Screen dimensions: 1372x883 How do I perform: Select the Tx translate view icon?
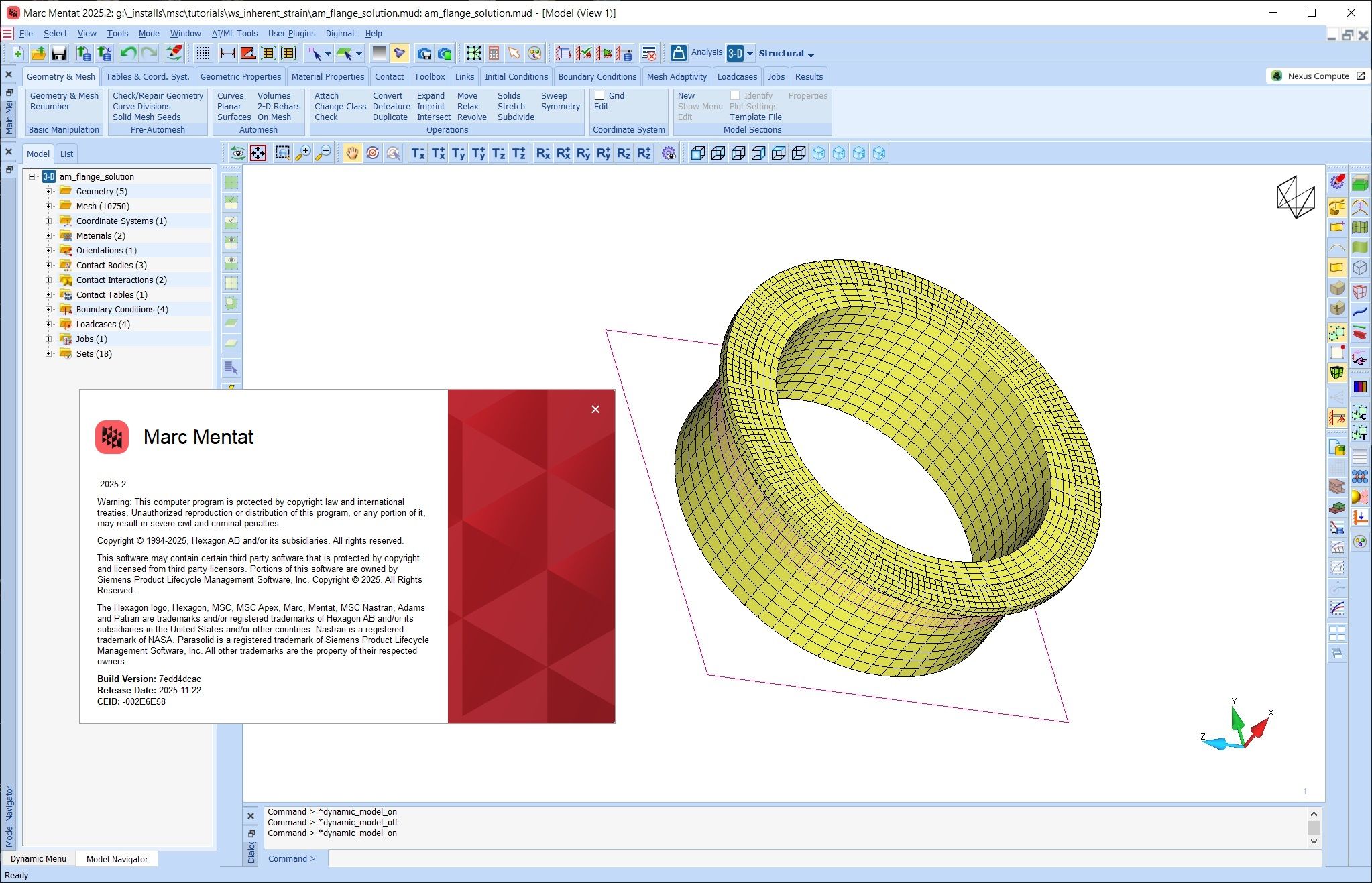point(418,154)
